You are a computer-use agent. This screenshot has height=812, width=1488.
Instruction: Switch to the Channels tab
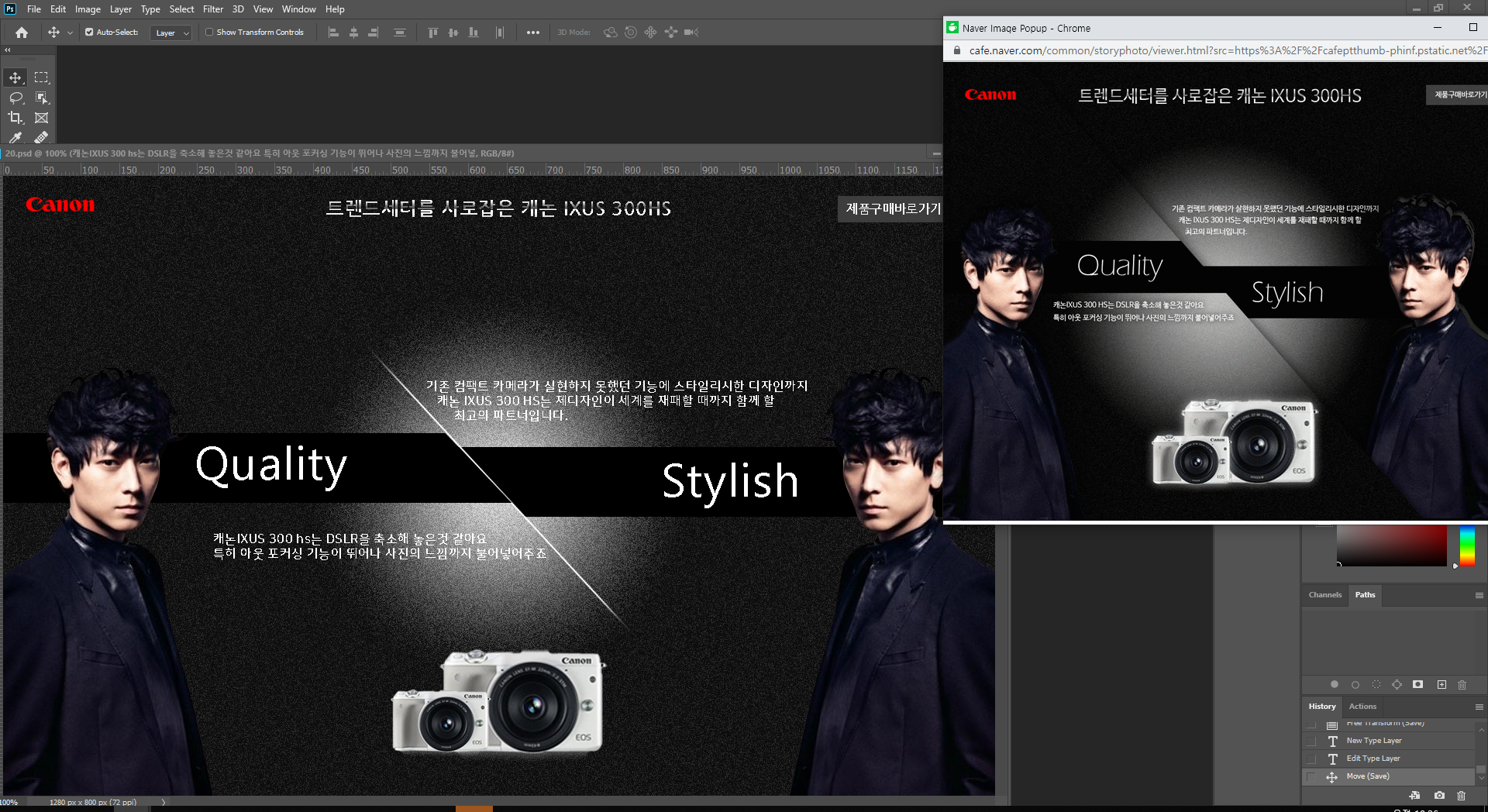point(1325,595)
